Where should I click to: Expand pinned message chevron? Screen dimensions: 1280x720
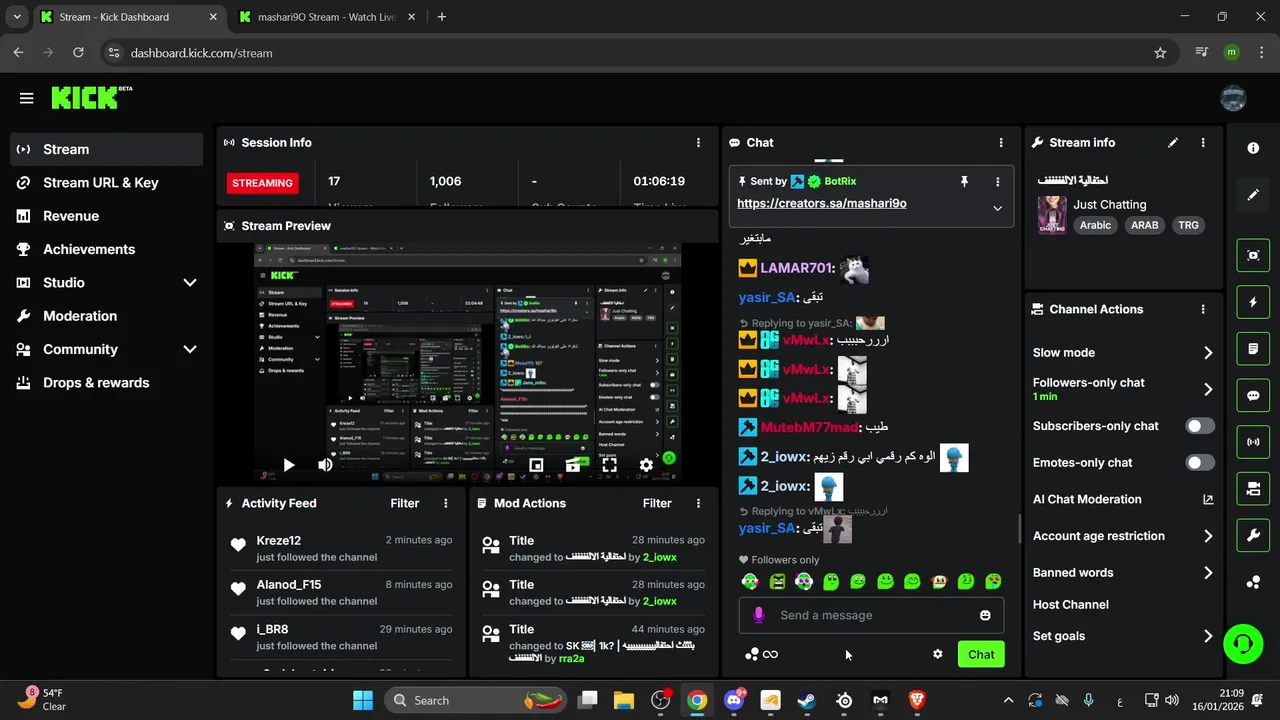coord(997,208)
